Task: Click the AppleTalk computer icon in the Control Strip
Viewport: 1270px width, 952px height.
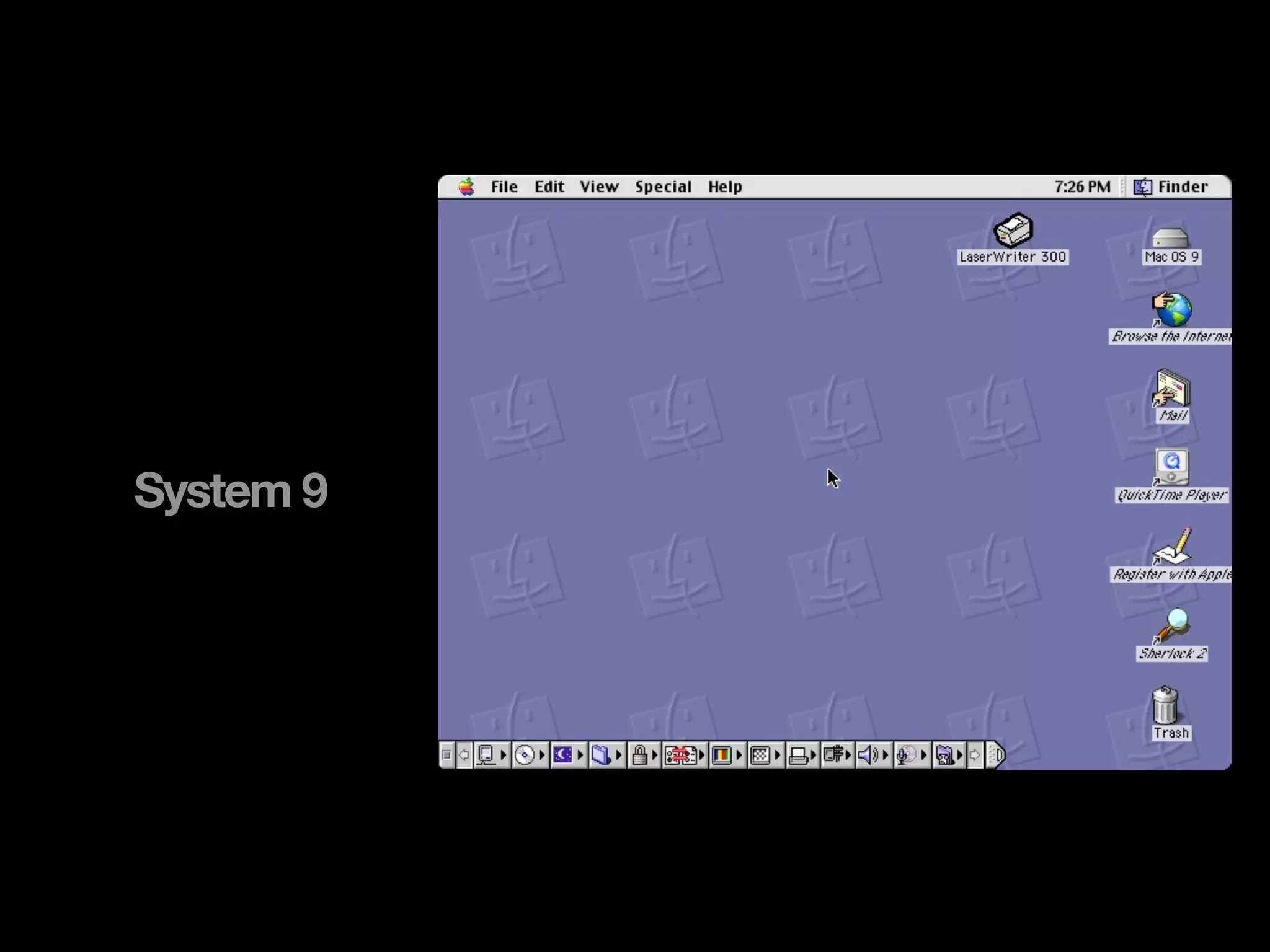Action: 487,755
